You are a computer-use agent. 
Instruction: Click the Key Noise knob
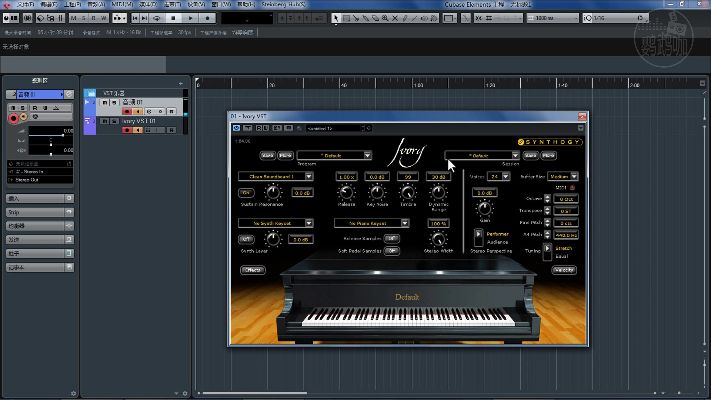pyautogui.click(x=377, y=192)
